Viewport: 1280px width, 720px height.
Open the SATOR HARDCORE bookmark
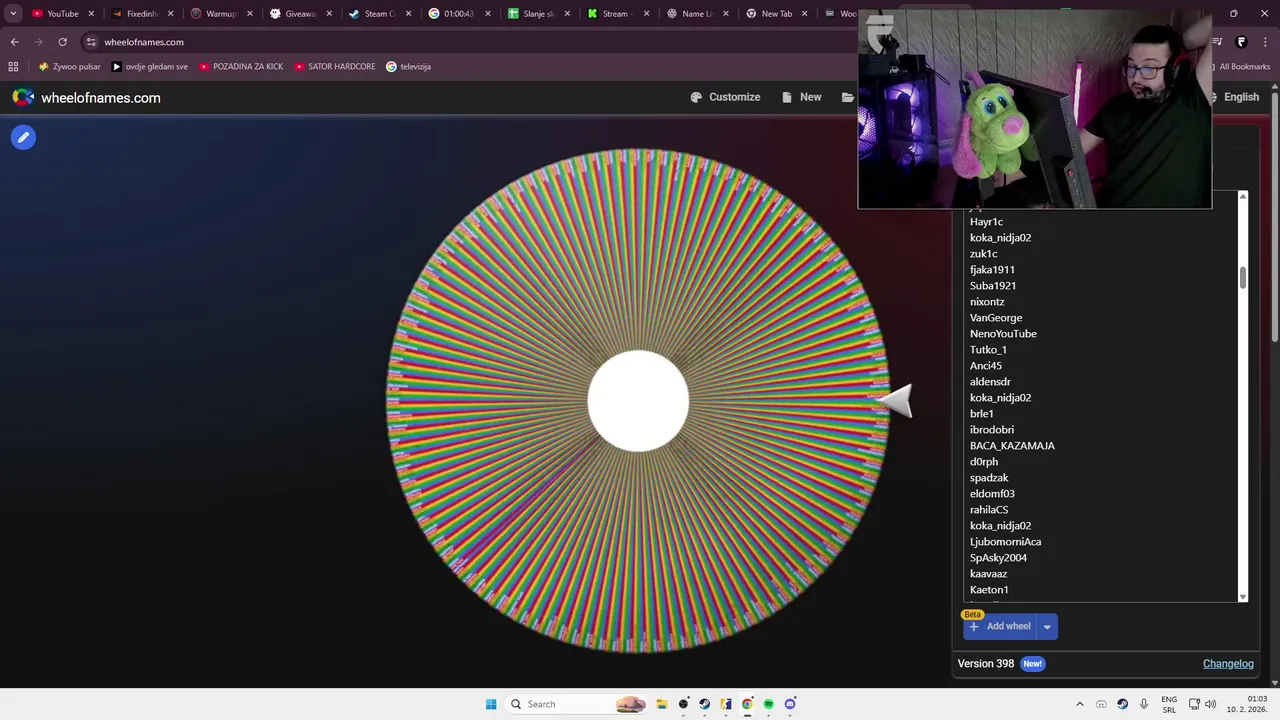[x=334, y=67]
